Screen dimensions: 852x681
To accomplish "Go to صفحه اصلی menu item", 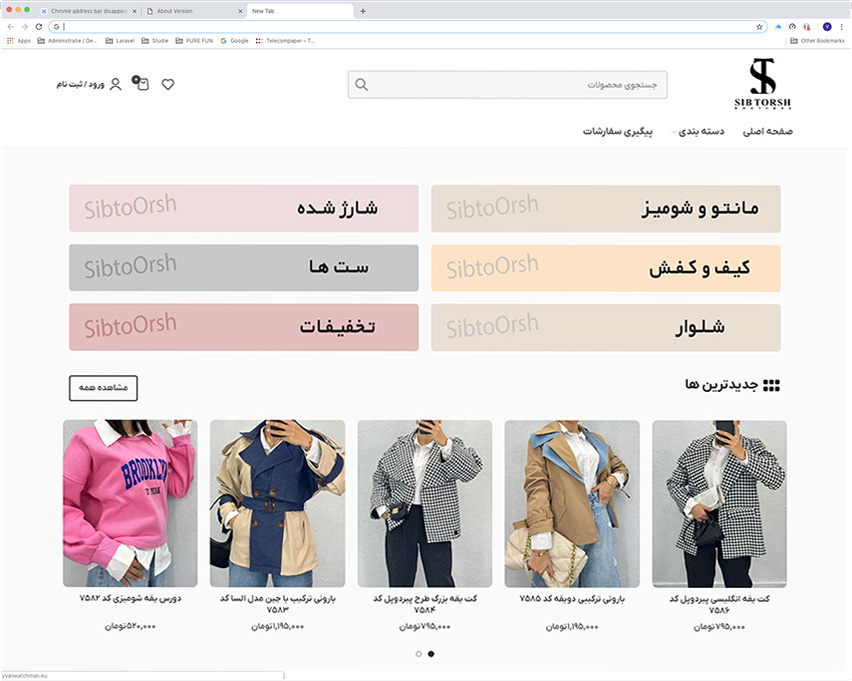I will pos(768,132).
